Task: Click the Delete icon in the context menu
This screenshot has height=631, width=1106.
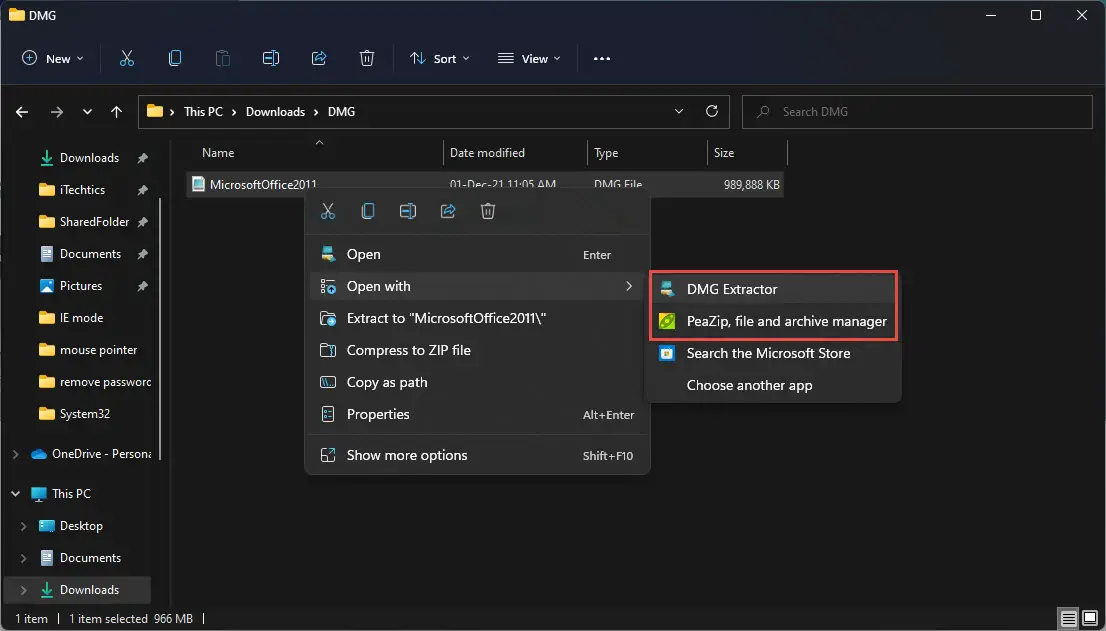Action: [488, 211]
